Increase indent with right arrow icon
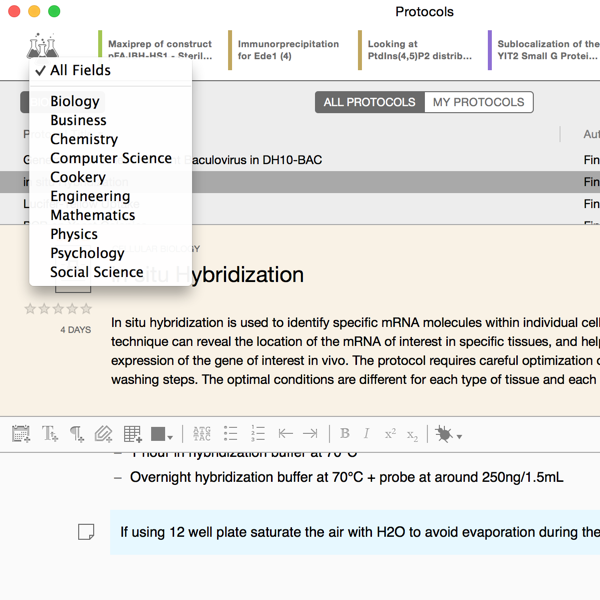Viewport: 600px width, 600px height. [x=310, y=434]
